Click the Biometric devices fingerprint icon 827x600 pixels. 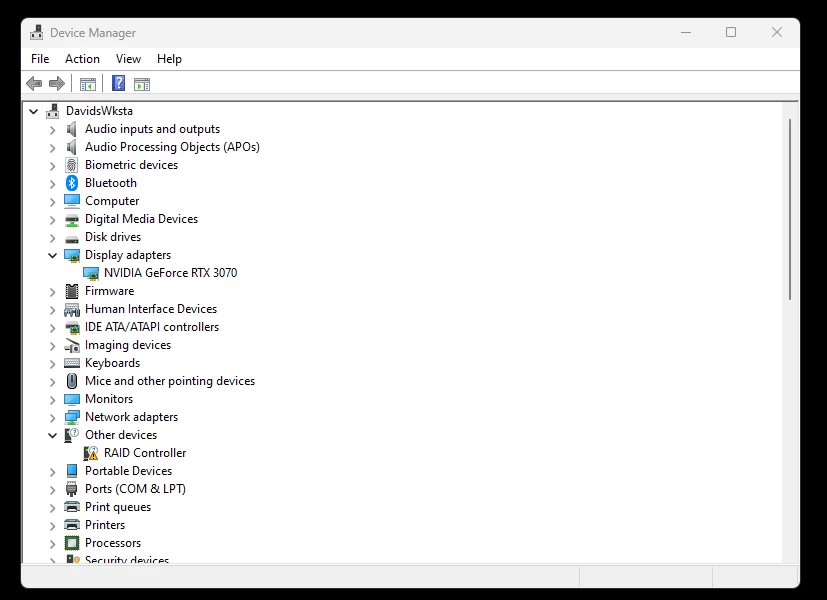click(72, 165)
